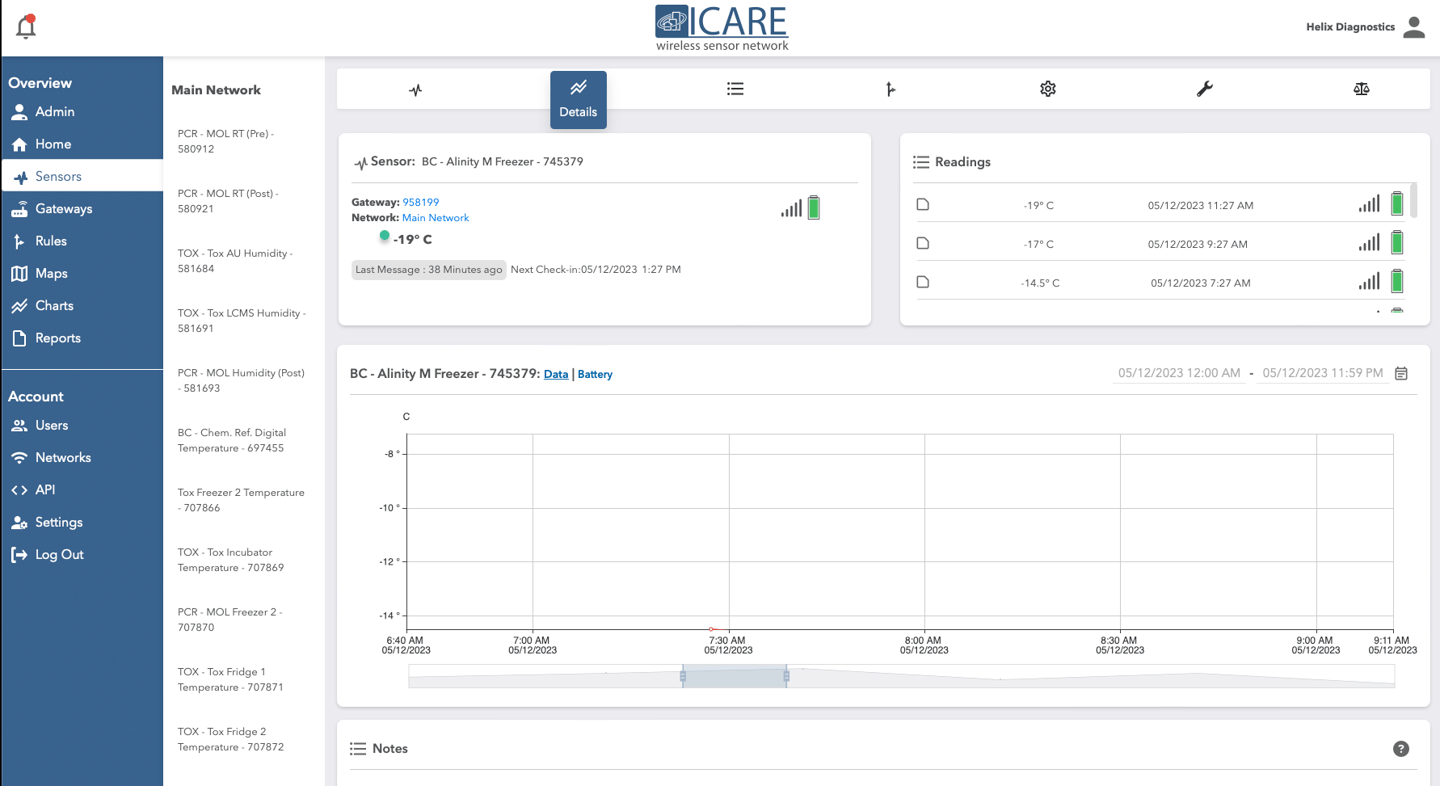Open the readings list tab icon

(x=735, y=89)
